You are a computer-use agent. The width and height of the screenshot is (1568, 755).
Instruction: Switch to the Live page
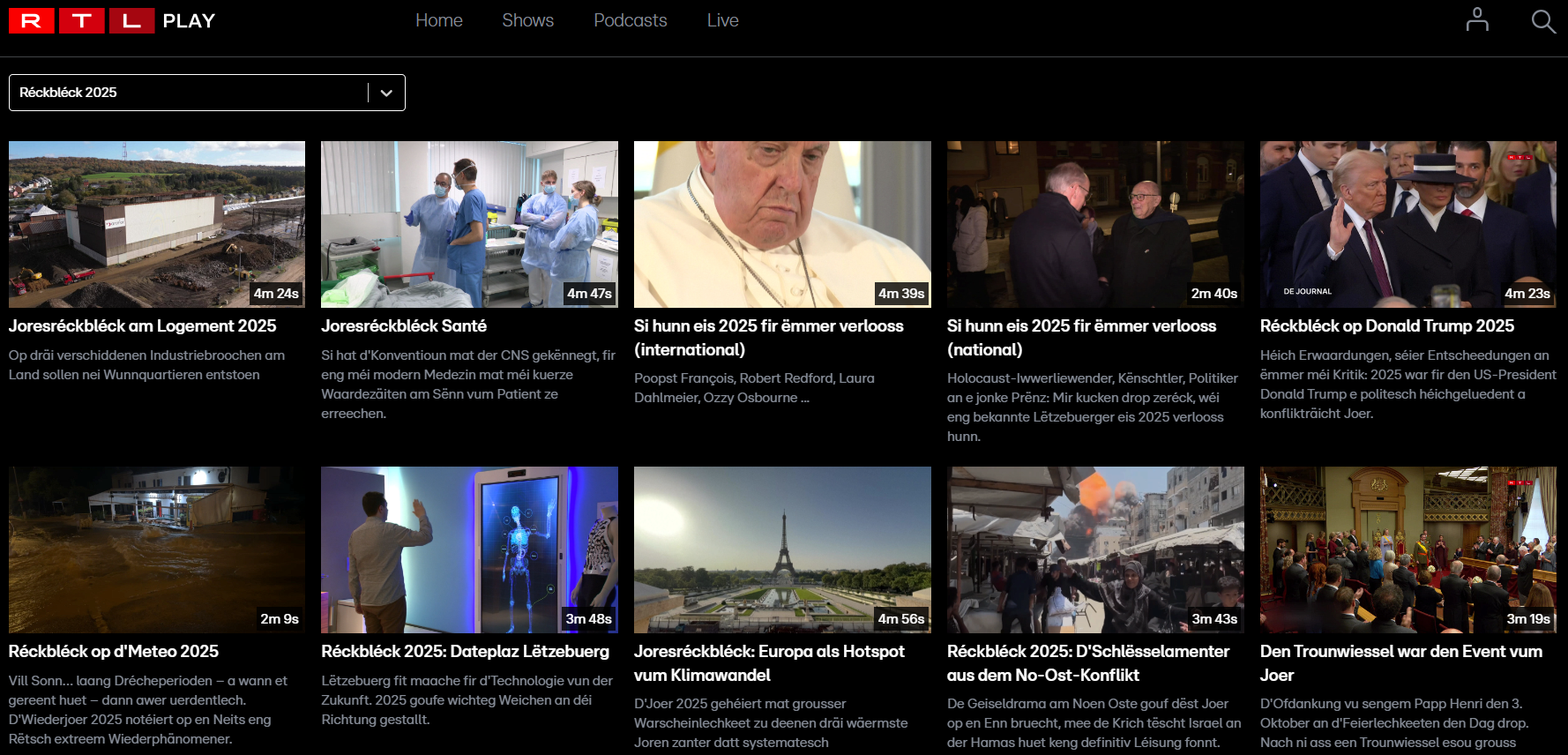[x=722, y=20]
